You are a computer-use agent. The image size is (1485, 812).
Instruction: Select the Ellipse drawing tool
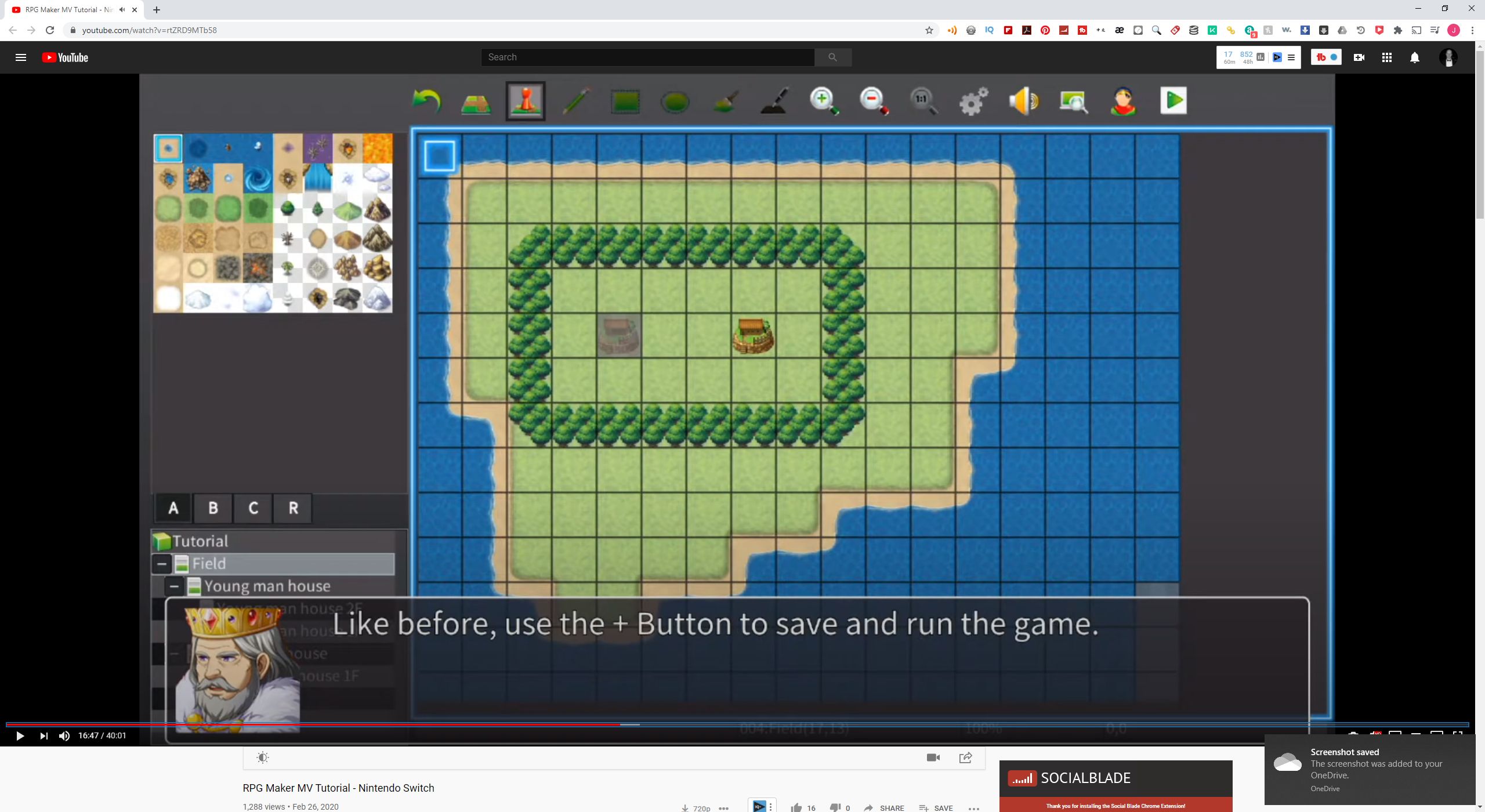coord(675,102)
